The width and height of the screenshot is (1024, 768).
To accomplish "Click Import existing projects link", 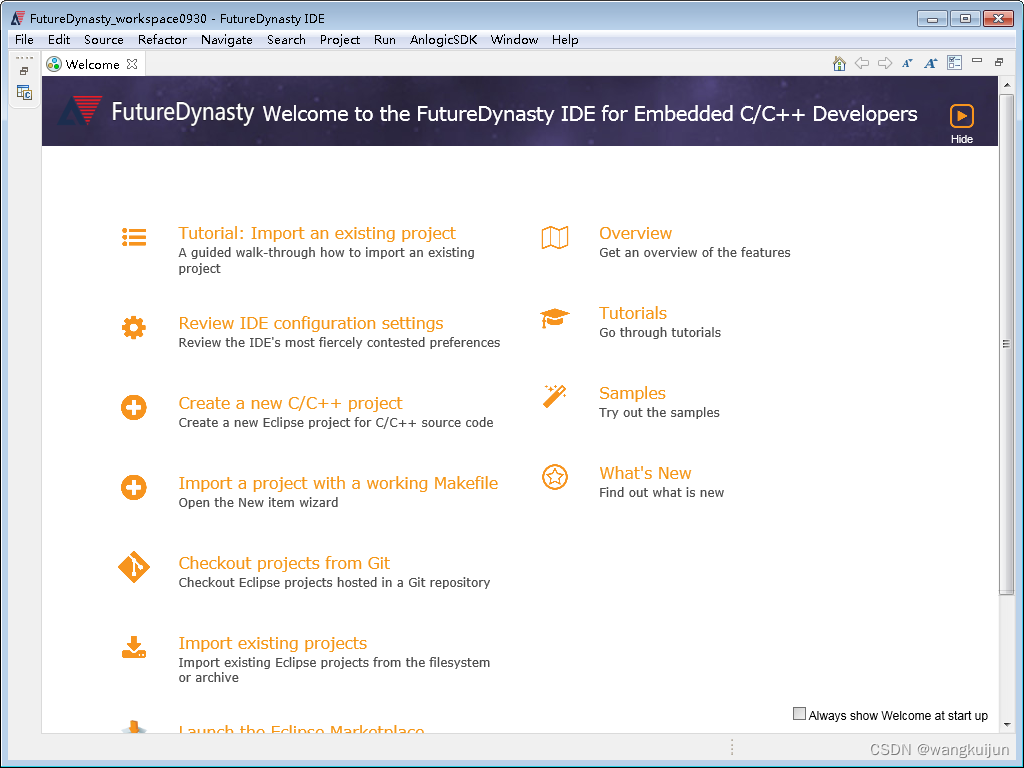I will [273, 643].
